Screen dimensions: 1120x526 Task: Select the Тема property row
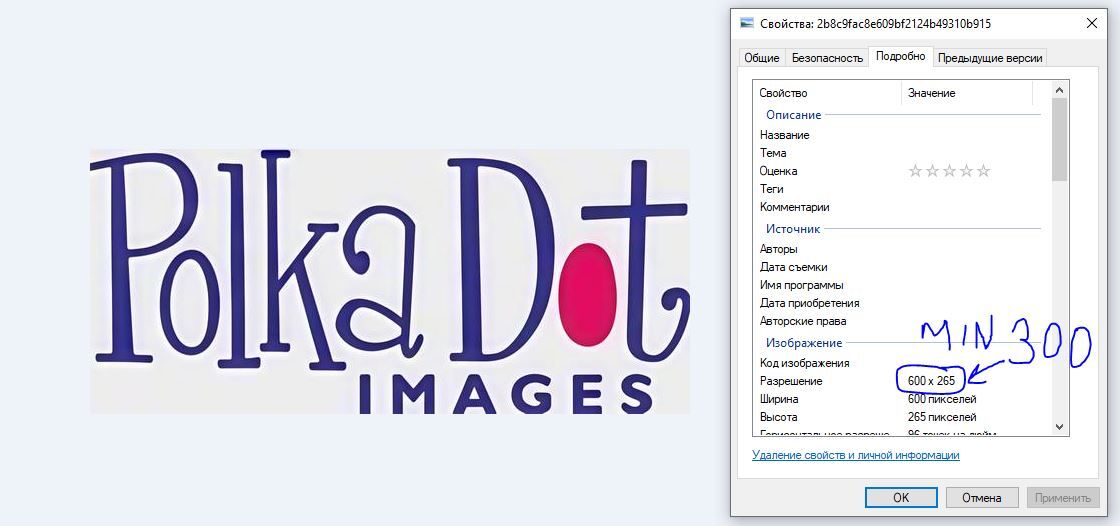(902, 153)
